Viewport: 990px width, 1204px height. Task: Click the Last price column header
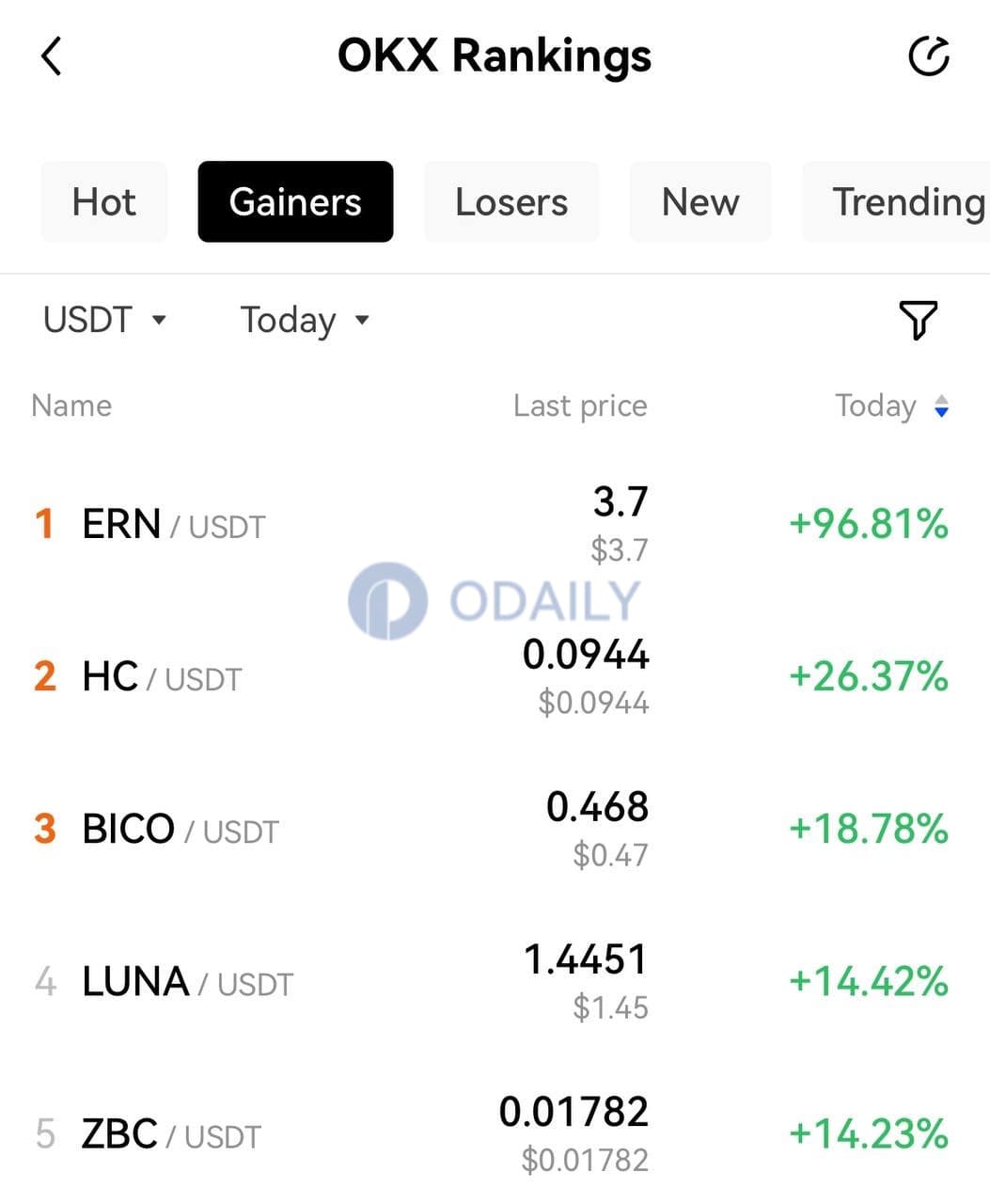[x=580, y=405]
